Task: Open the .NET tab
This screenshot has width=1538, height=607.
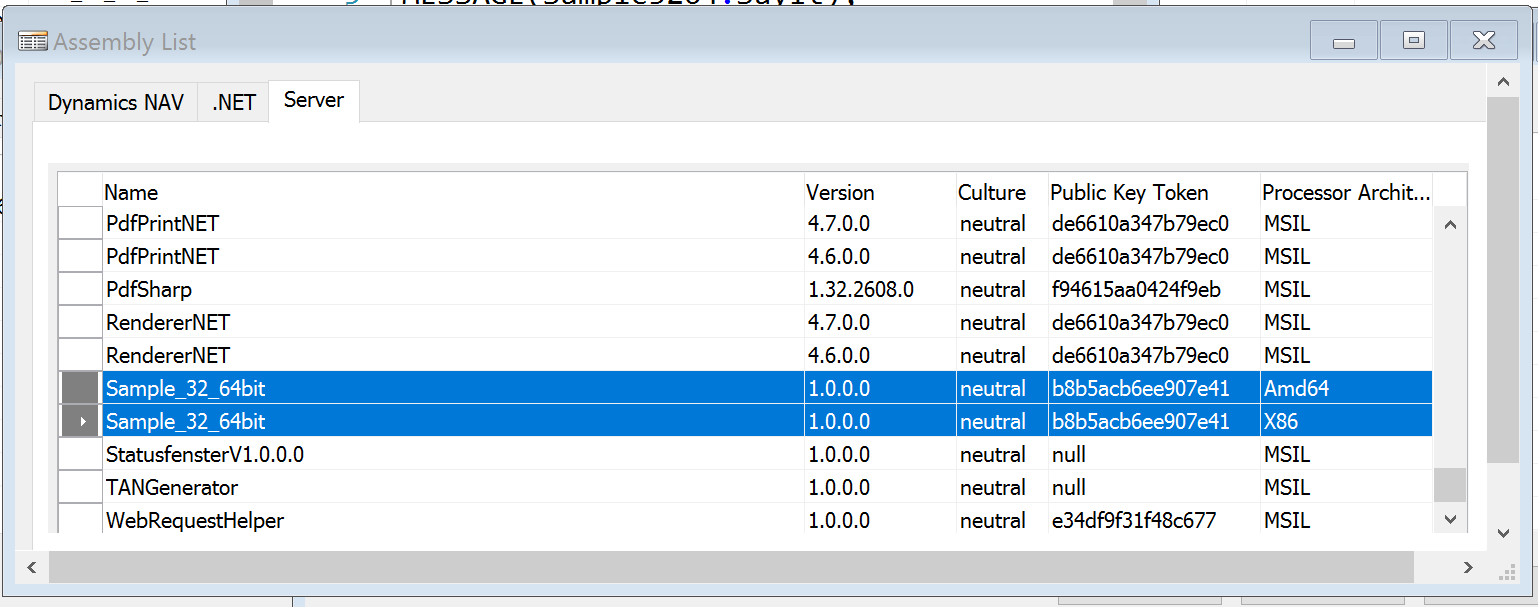Action: [x=234, y=102]
